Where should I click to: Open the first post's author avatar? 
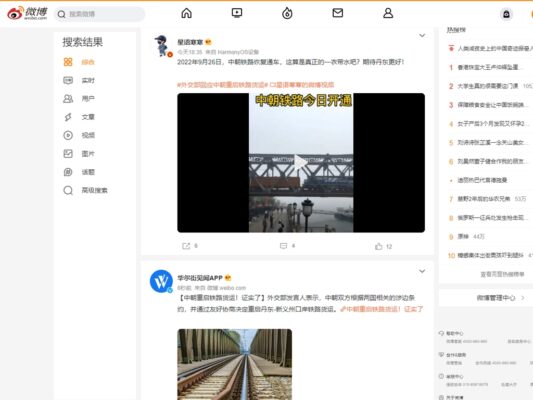[x=162, y=46]
